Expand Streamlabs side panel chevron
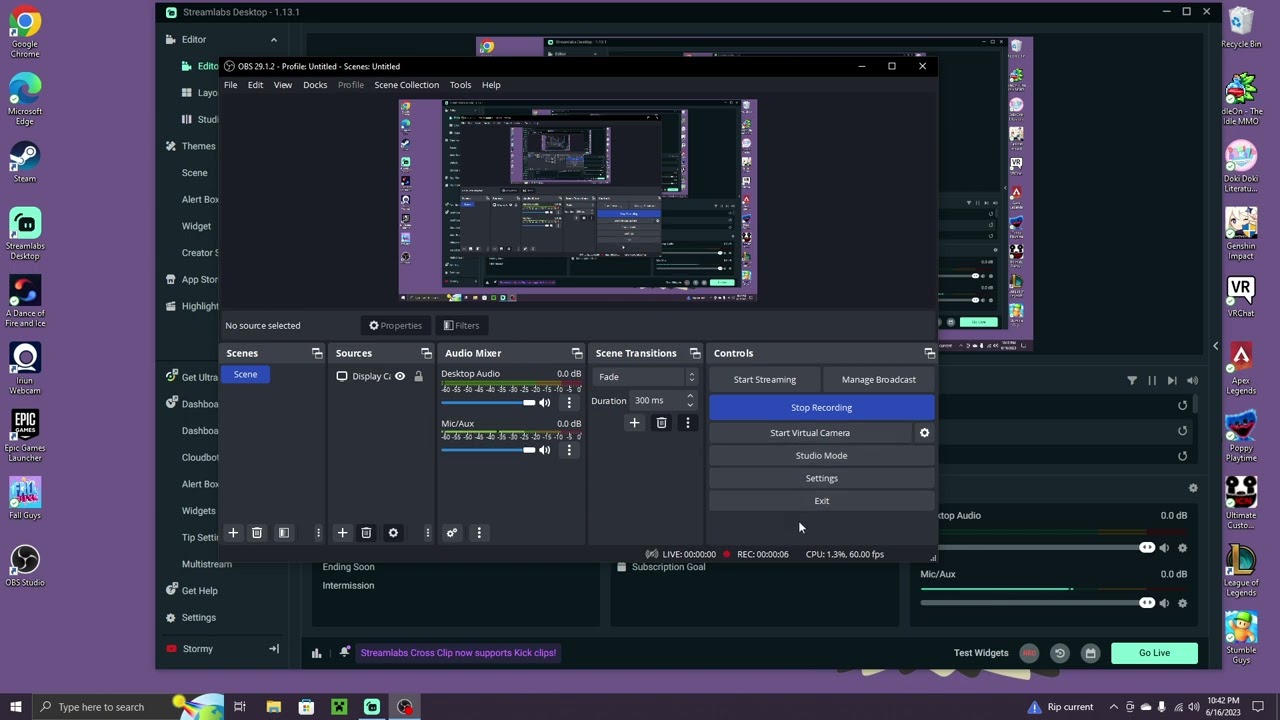This screenshot has width=1280, height=720. 1216,346
